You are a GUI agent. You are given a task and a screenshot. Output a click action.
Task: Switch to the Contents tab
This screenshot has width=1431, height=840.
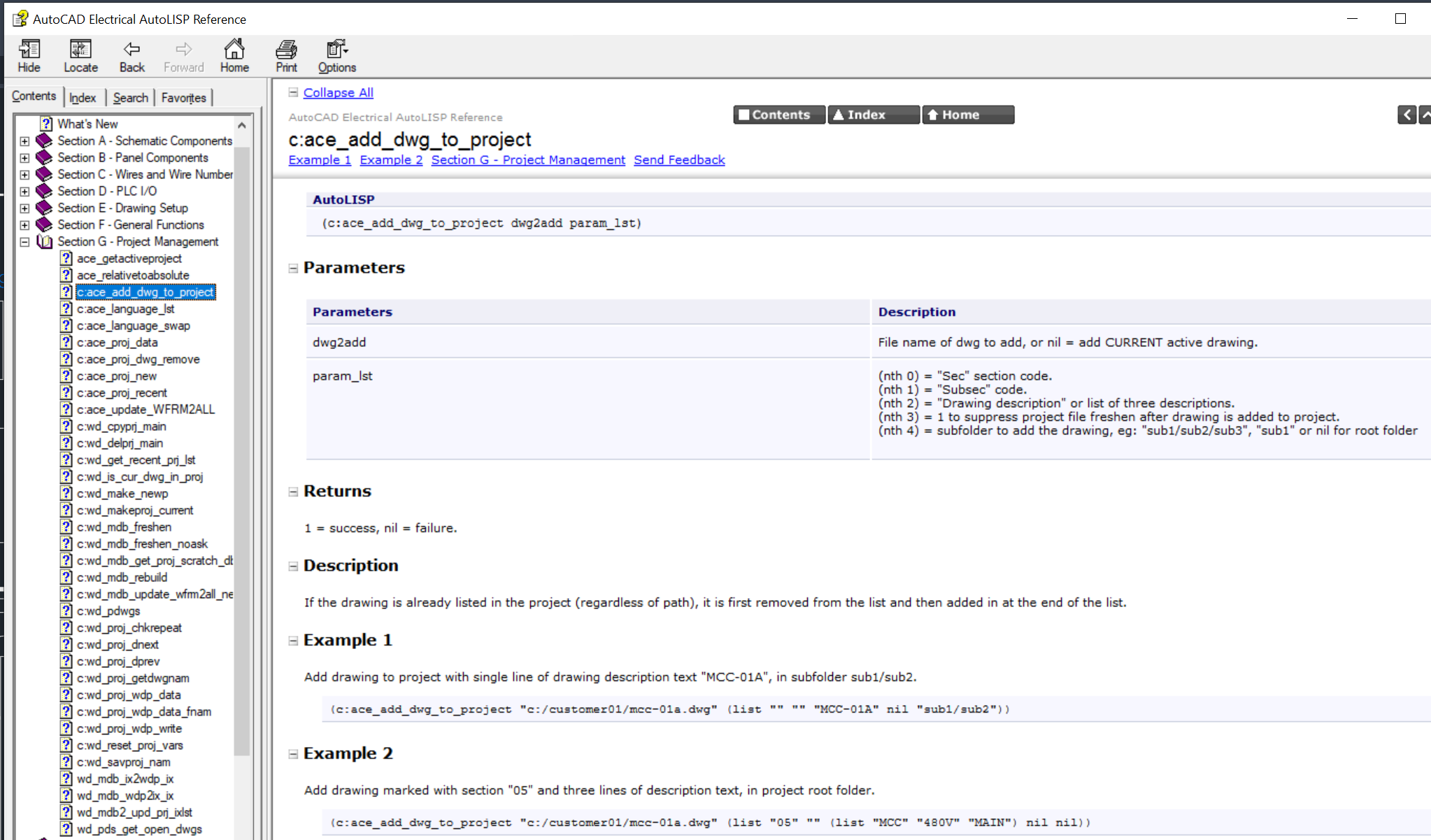[34, 96]
